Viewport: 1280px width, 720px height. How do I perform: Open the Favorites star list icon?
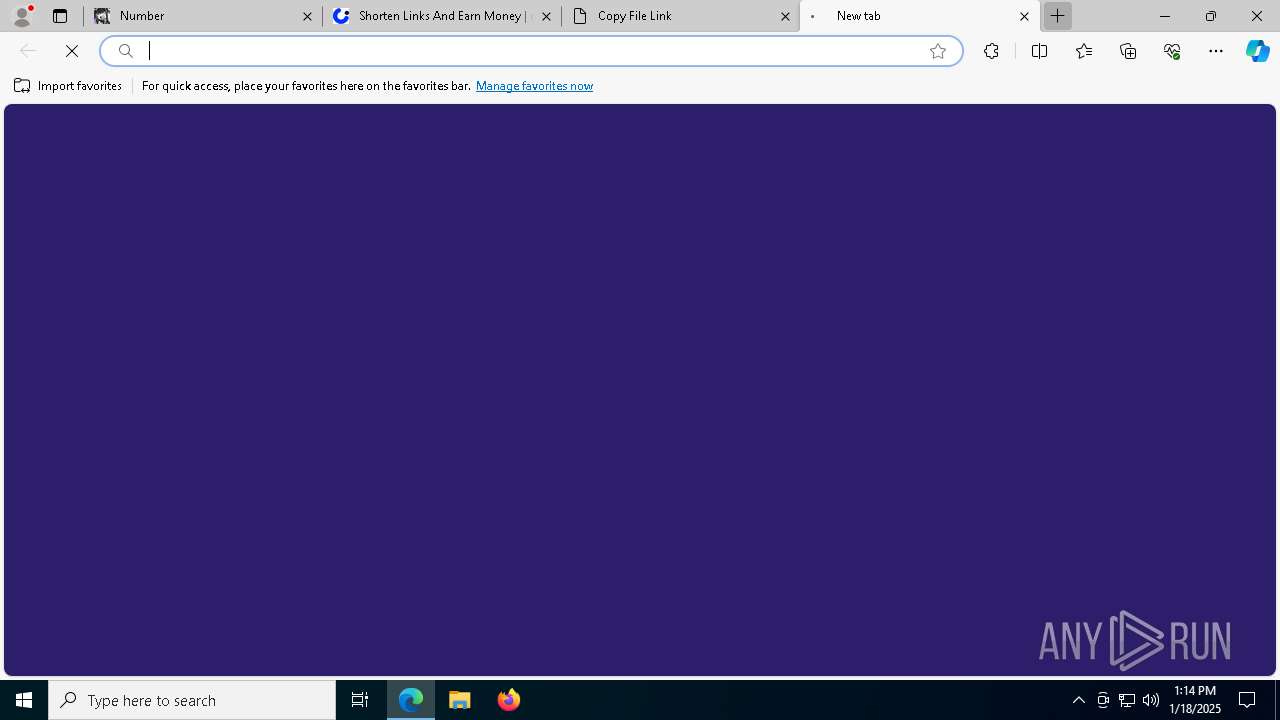pos(1084,51)
